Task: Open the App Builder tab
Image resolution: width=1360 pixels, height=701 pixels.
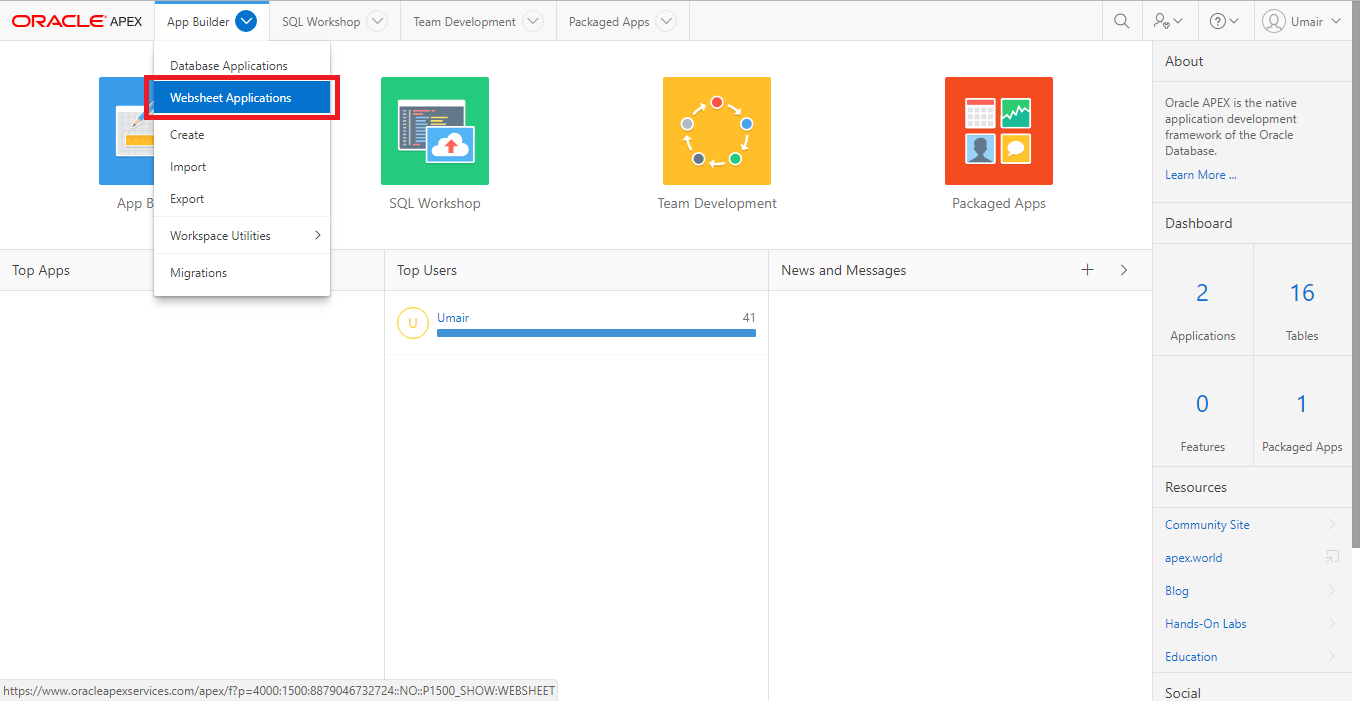Action: click(198, 22)
